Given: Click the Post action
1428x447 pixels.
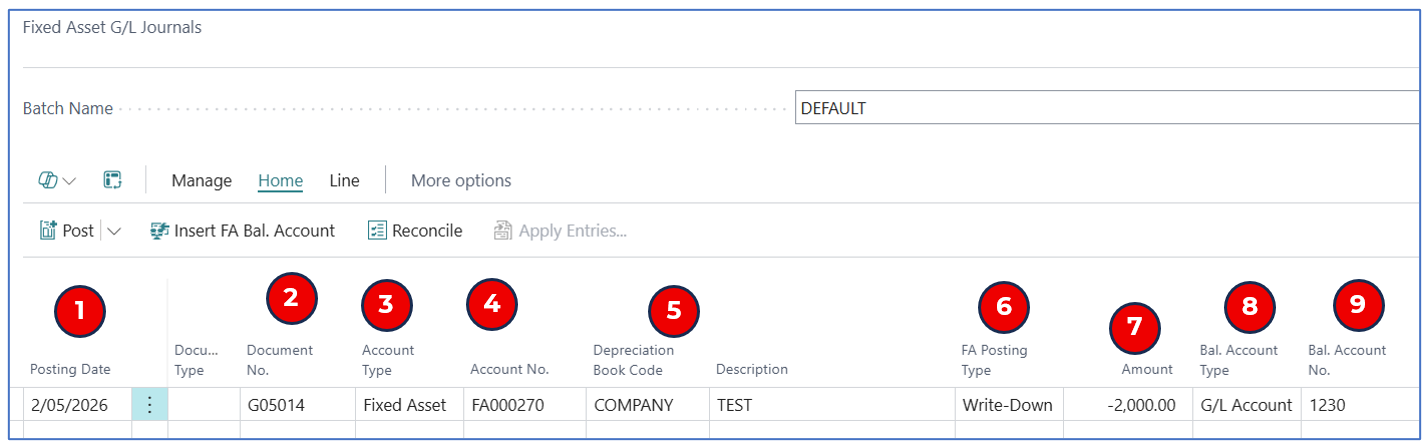Looking at the screenshot, I should pyautogui.click(x=66, y=231).
